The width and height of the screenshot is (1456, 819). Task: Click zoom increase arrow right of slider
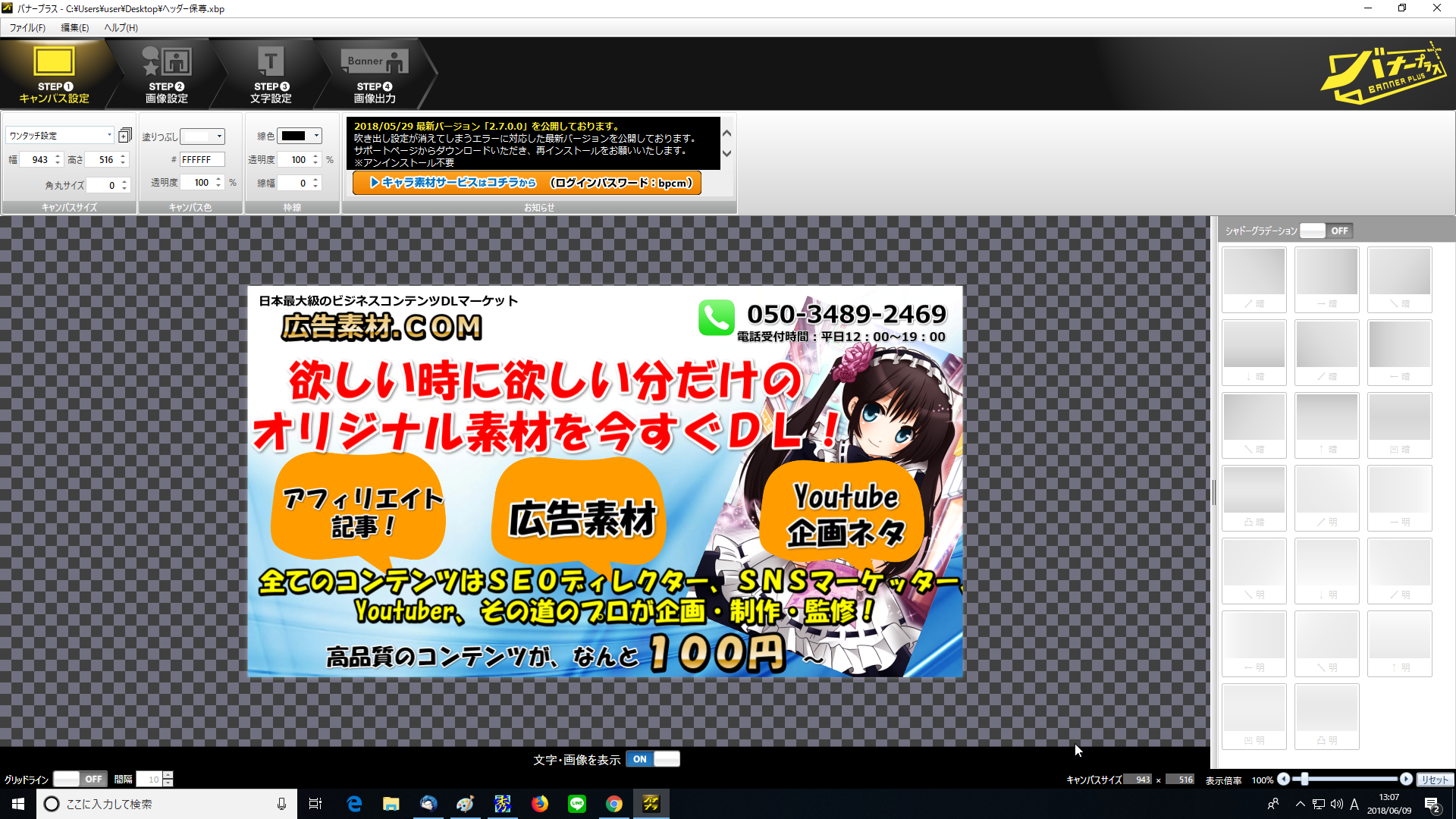click(x=1405, y=779)
